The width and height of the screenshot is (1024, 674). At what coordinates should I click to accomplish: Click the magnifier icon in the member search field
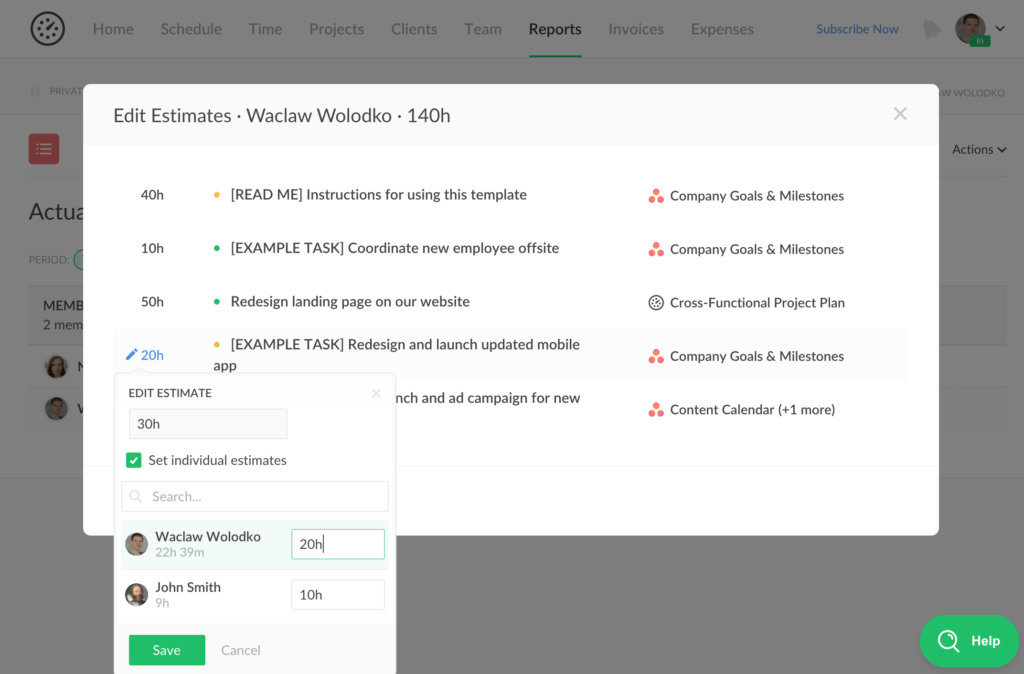pyautogui.click(x=134, y=496)
